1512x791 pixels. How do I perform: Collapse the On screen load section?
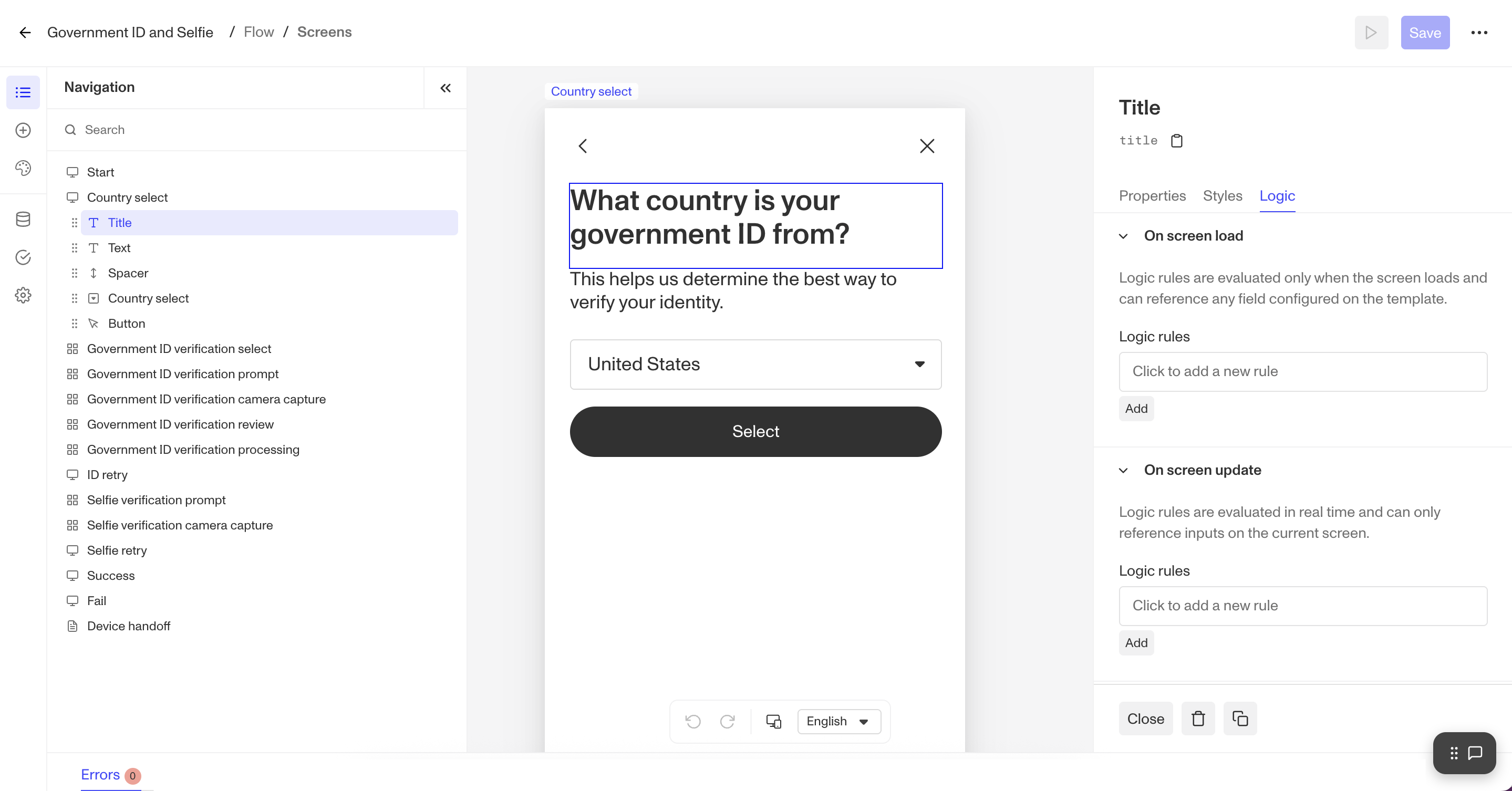click(x=1123, y=236)
